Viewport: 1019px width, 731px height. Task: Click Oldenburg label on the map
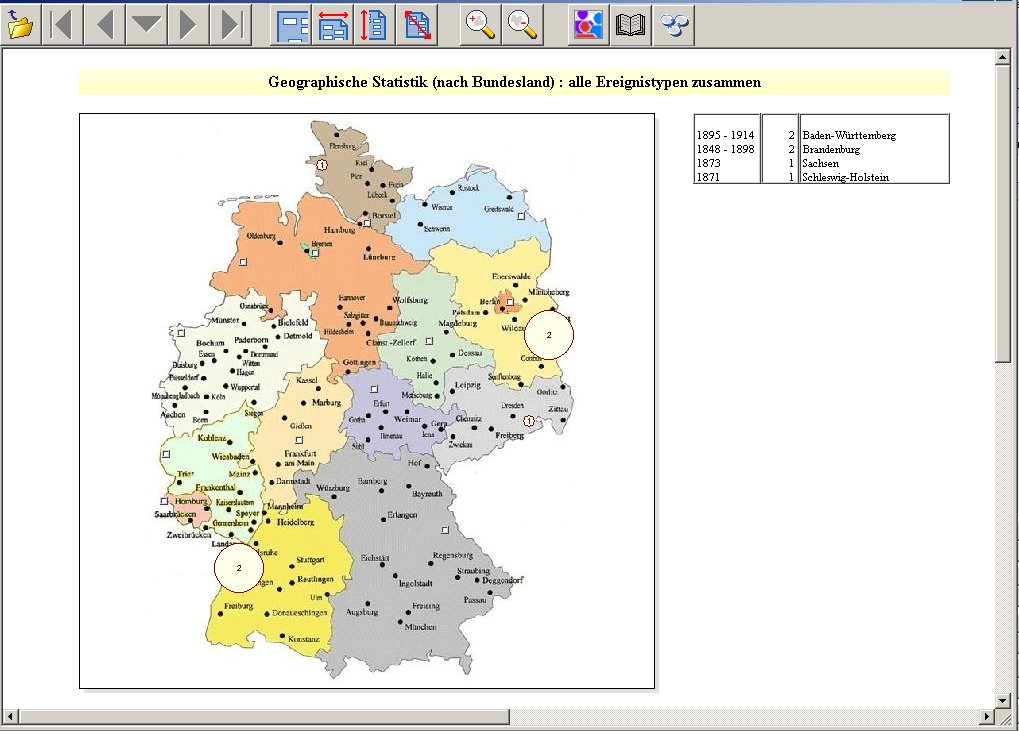pyautogui.click(x=261, y=236)
